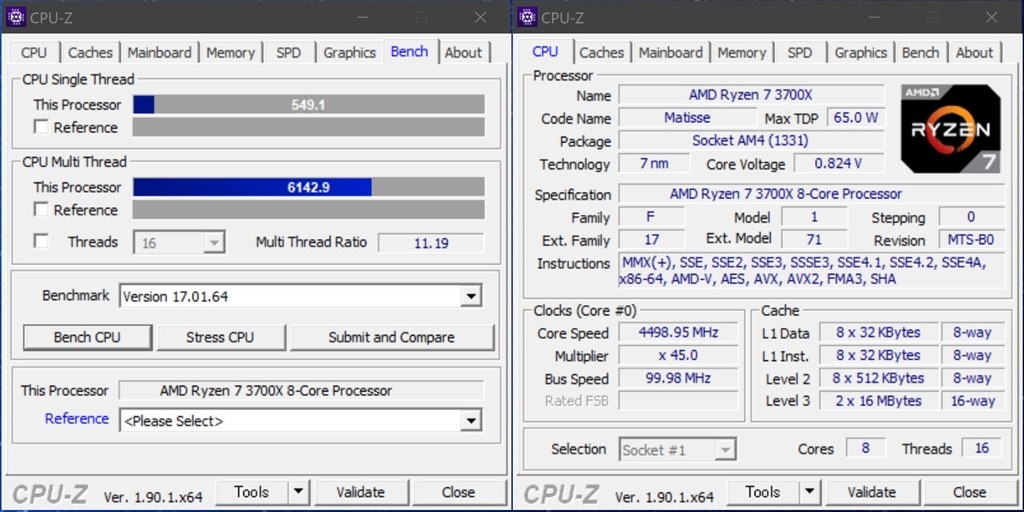Open About tab in right window
This screenshot has width=1024, height=512.
click(974, 53)
